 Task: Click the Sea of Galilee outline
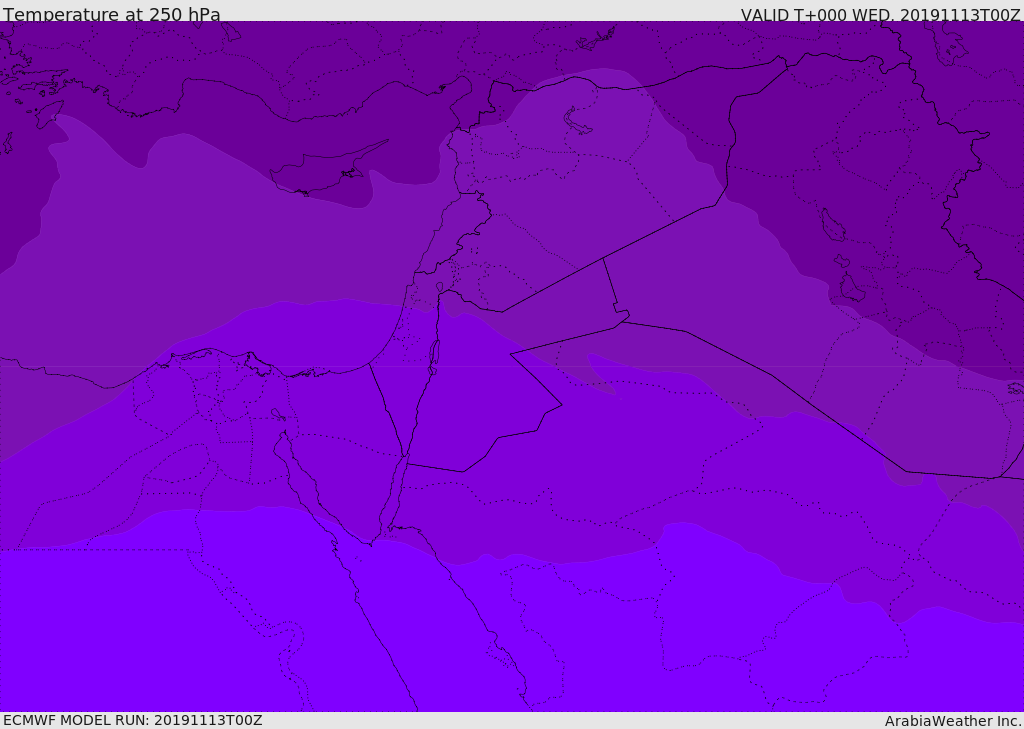440,289
